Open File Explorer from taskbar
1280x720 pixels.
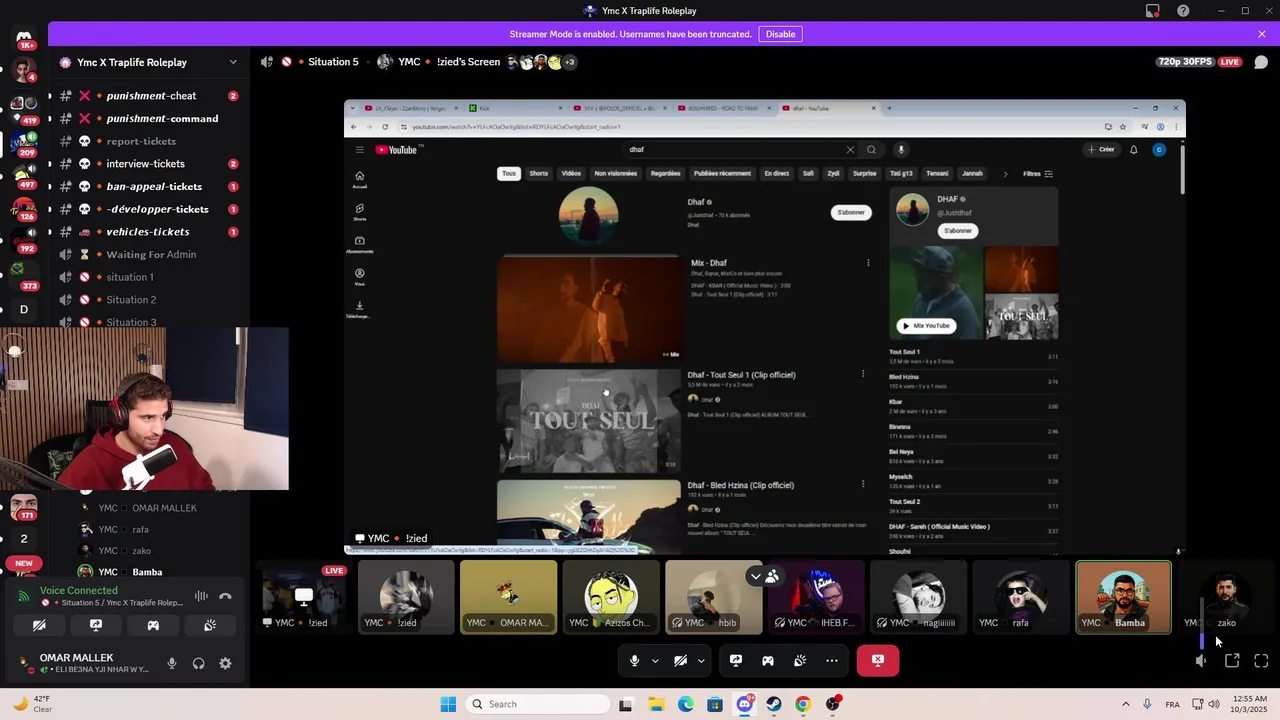(656, 704)
